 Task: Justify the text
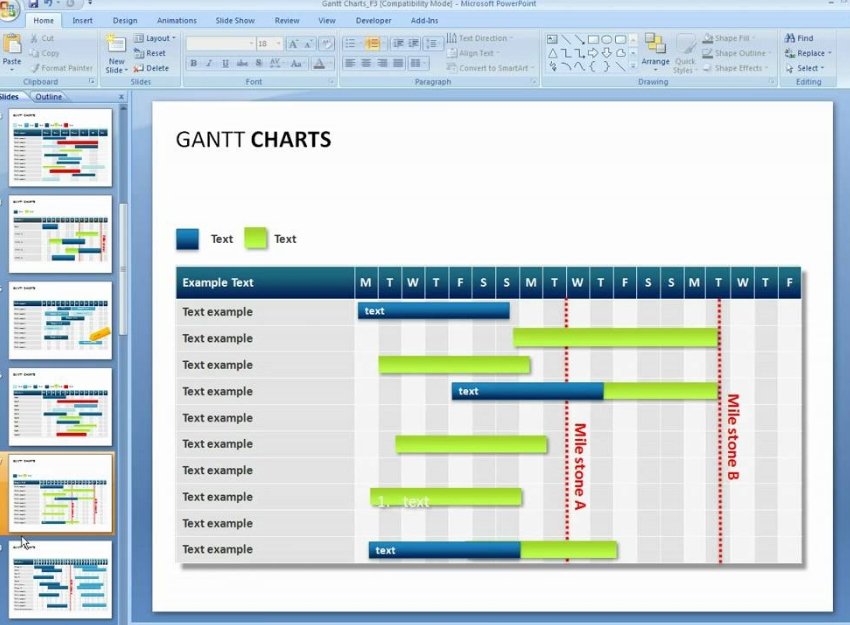pyautogui.click(x=398, y=63)
